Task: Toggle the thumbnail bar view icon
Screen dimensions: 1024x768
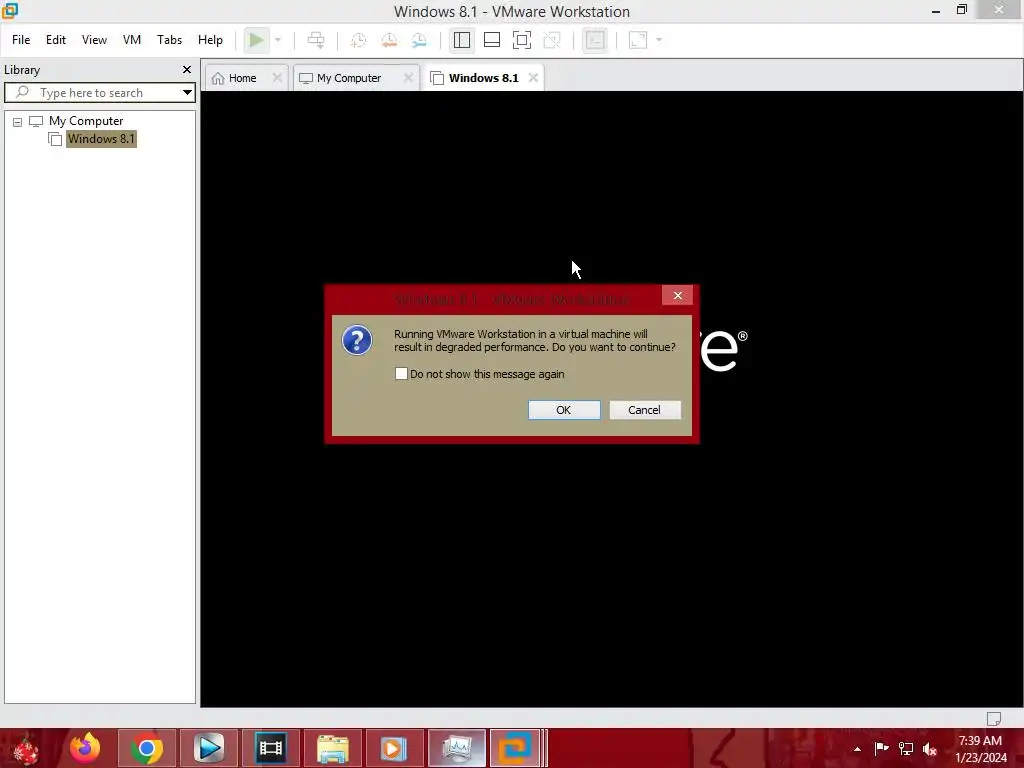Action: 492,40
